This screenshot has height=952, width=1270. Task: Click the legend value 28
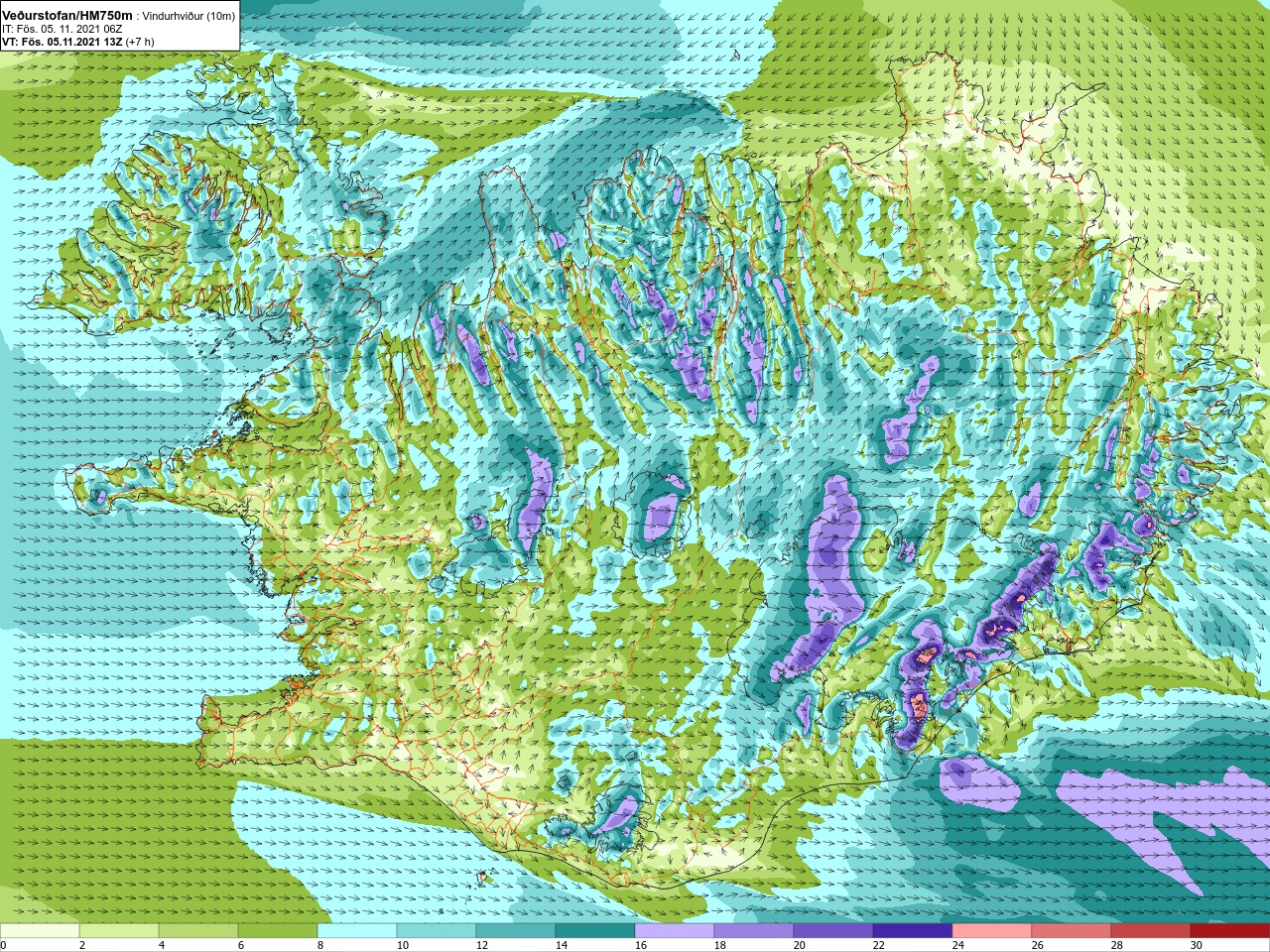(1116, 945)
